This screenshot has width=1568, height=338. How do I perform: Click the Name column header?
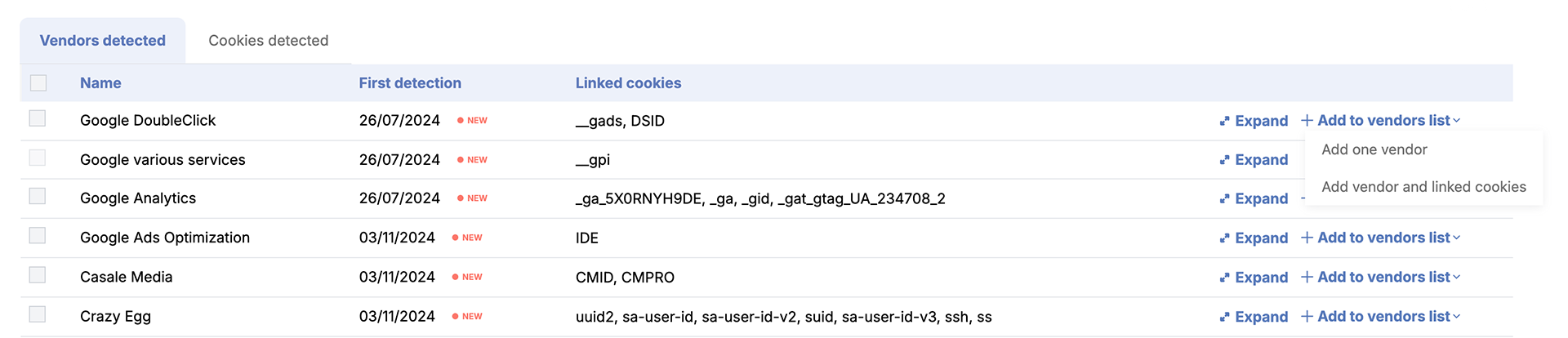coord(100,83)
